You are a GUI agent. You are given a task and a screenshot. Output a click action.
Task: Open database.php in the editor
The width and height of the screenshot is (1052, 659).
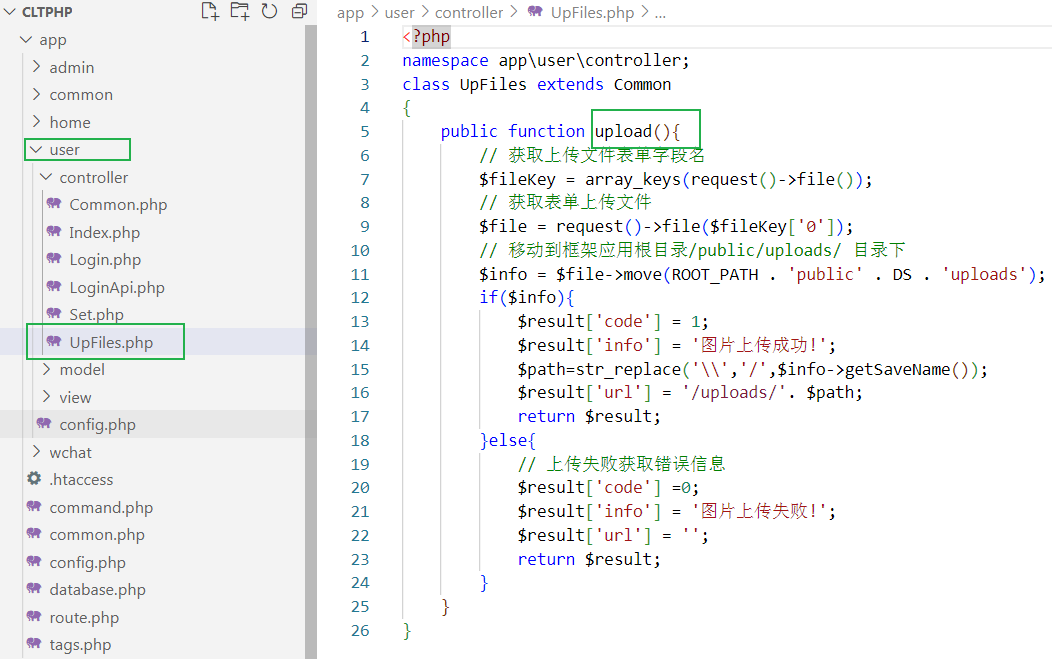83,589
